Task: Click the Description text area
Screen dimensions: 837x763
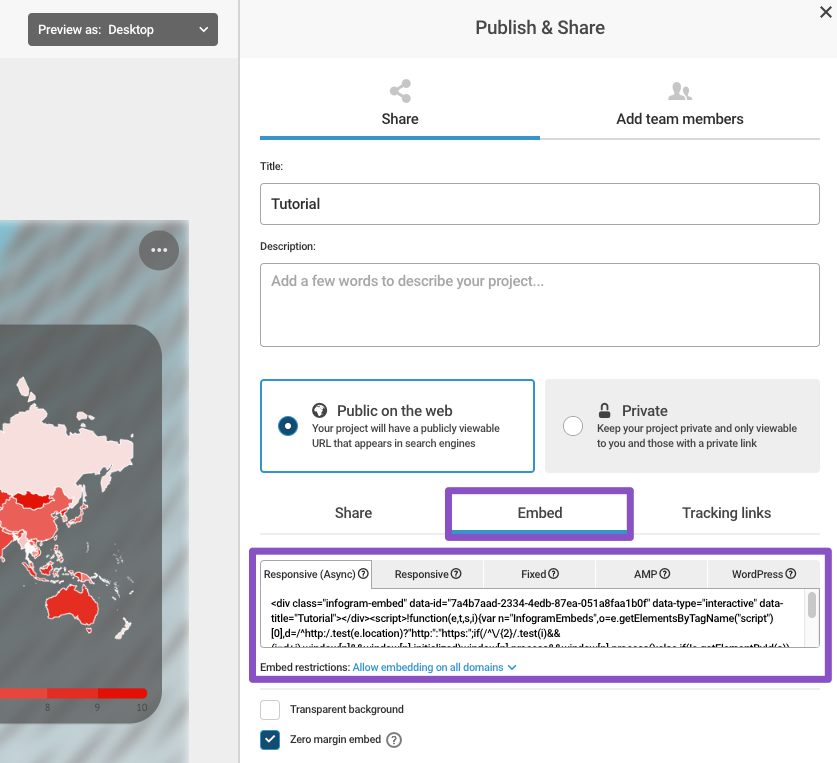Action: pos(540,305)
